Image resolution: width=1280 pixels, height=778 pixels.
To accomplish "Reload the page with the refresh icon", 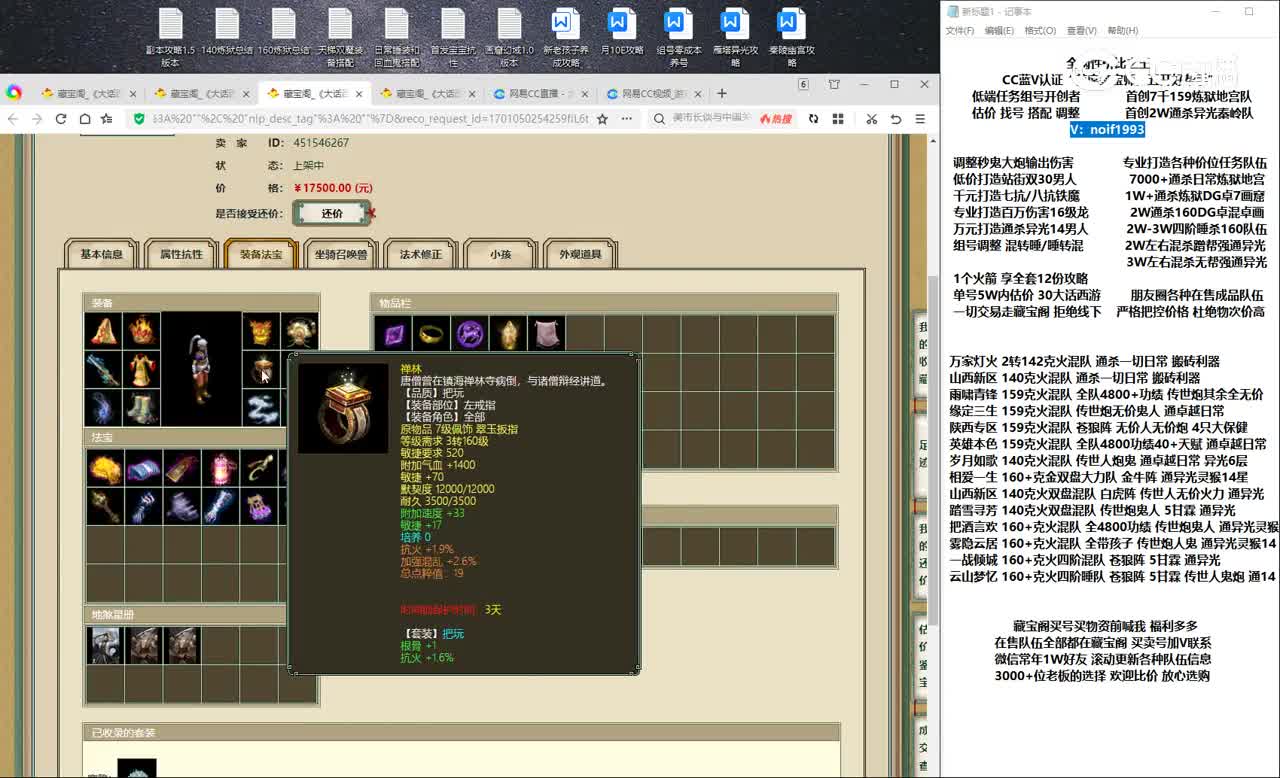I will pyautogui.click(x=61, y=119).
